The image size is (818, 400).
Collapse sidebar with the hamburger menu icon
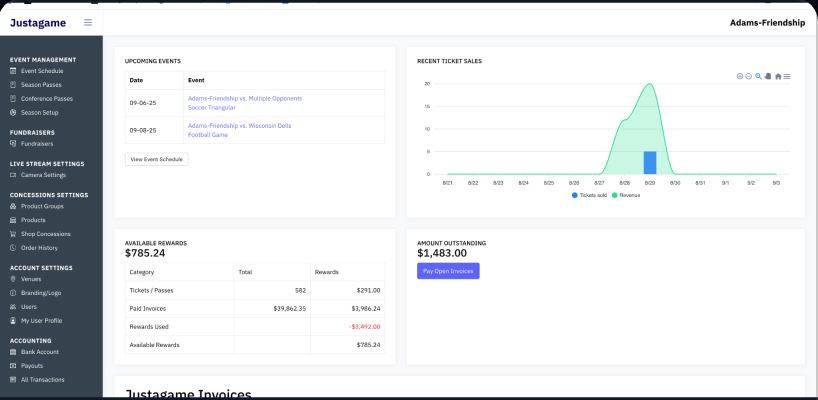pos(88,22)
